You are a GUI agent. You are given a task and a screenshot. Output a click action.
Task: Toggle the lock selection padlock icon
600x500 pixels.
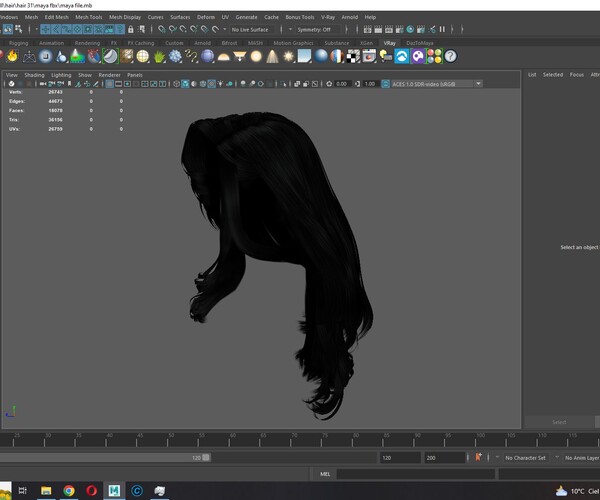[131, 29]
